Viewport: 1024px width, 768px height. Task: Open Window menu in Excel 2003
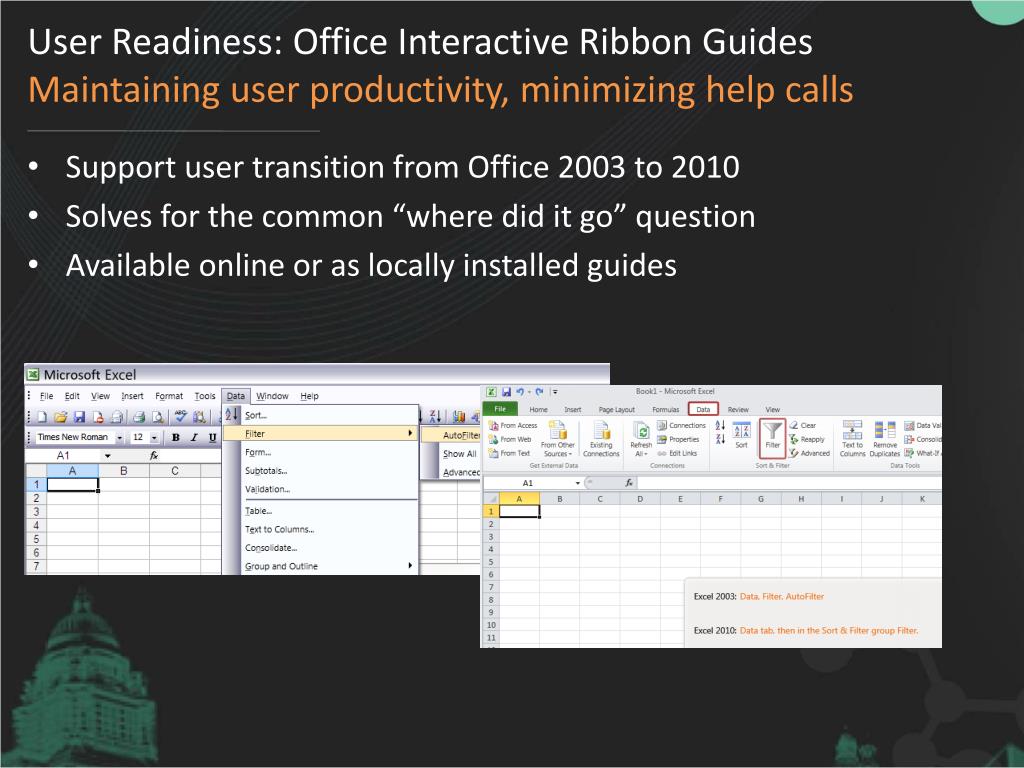[272, 396]
